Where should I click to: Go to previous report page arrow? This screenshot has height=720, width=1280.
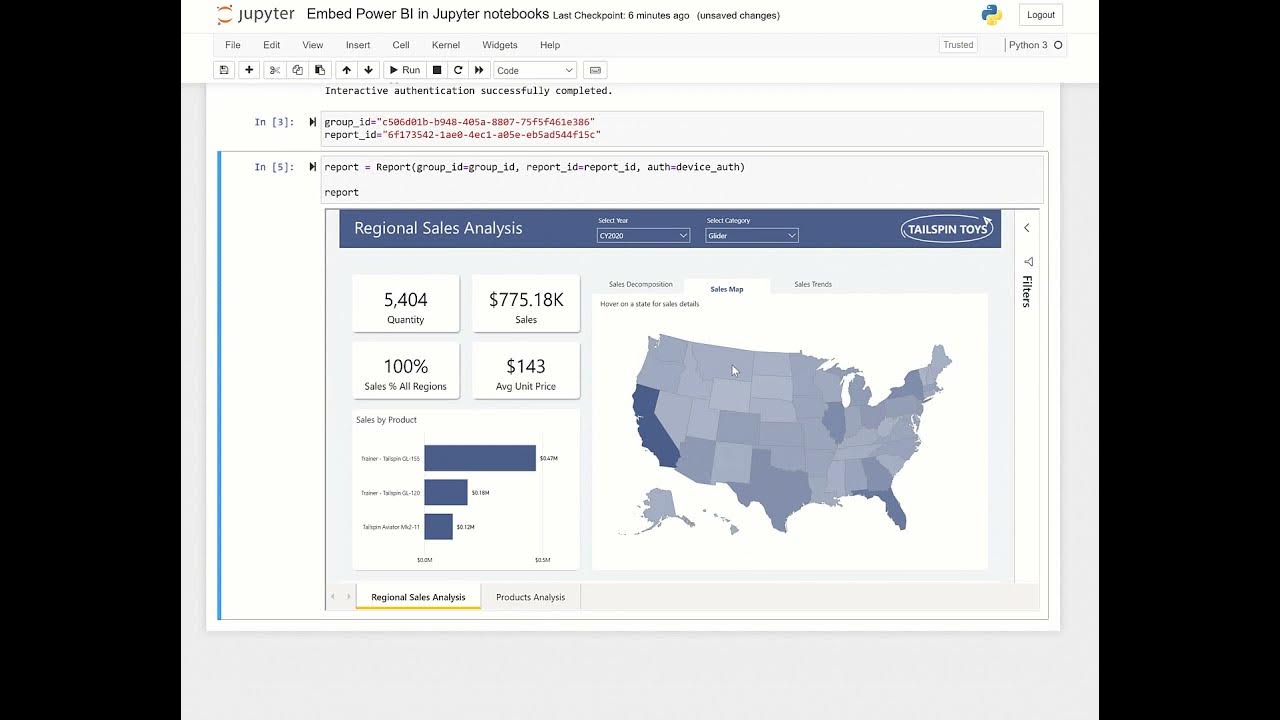click(334, 597)
